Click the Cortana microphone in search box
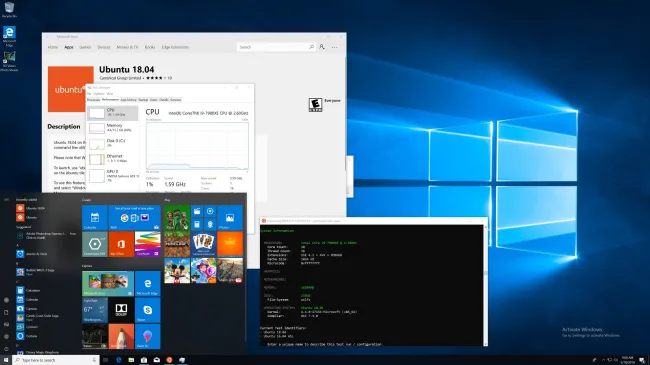Screen dimensions: 650x365 (x=94, y=360)
